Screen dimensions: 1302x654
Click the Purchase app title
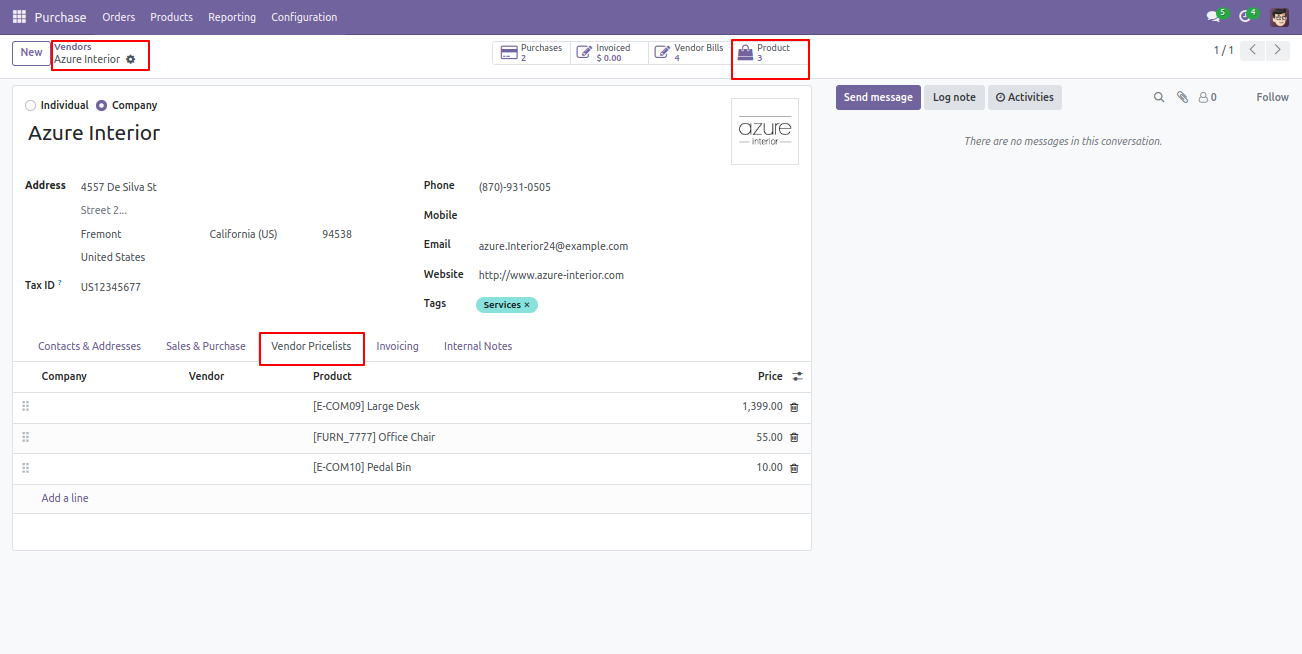60,17
